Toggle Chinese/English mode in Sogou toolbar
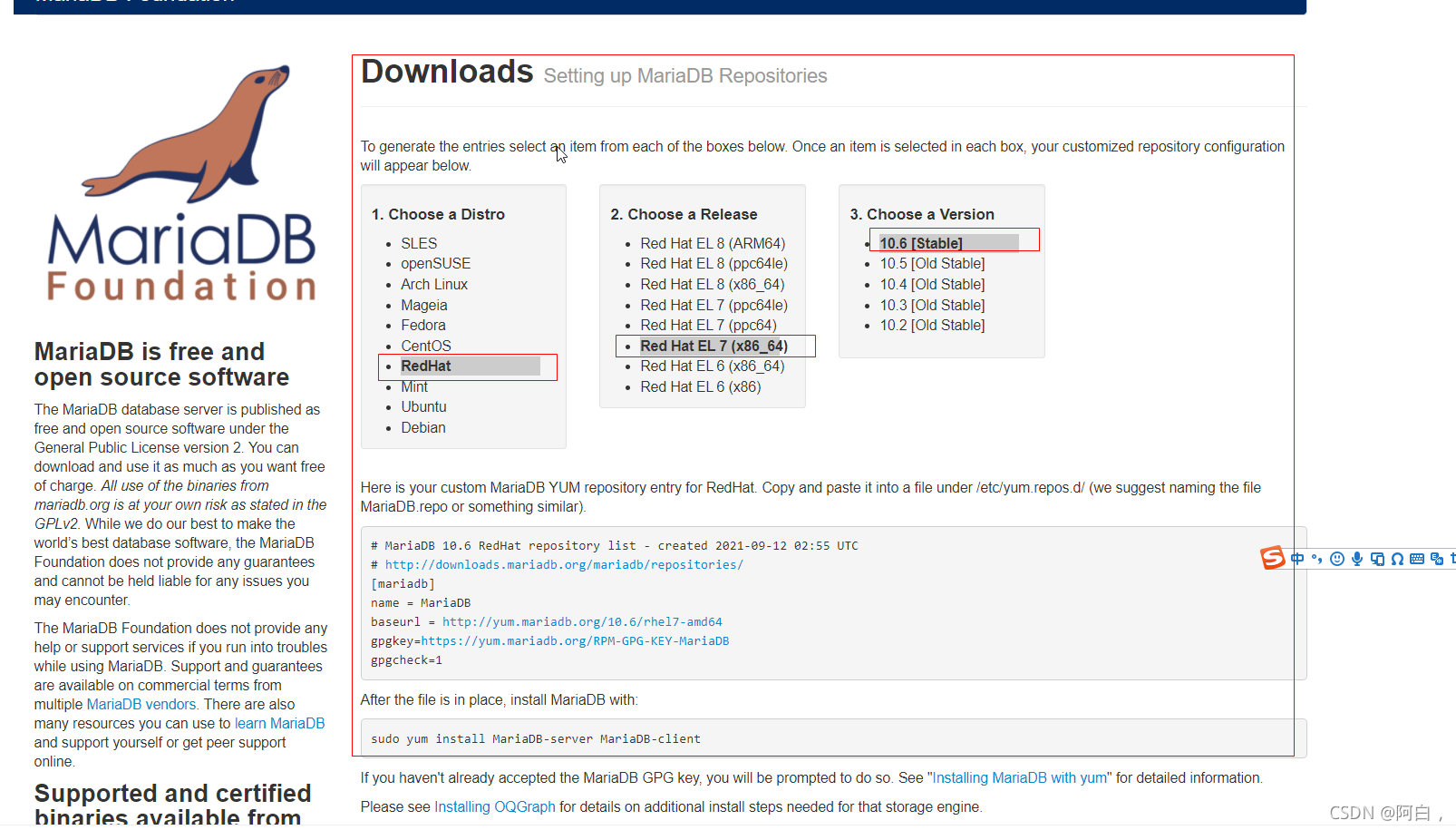Image resolution: width=1456 pixels, height=830 pixels. click(1297, 559)
